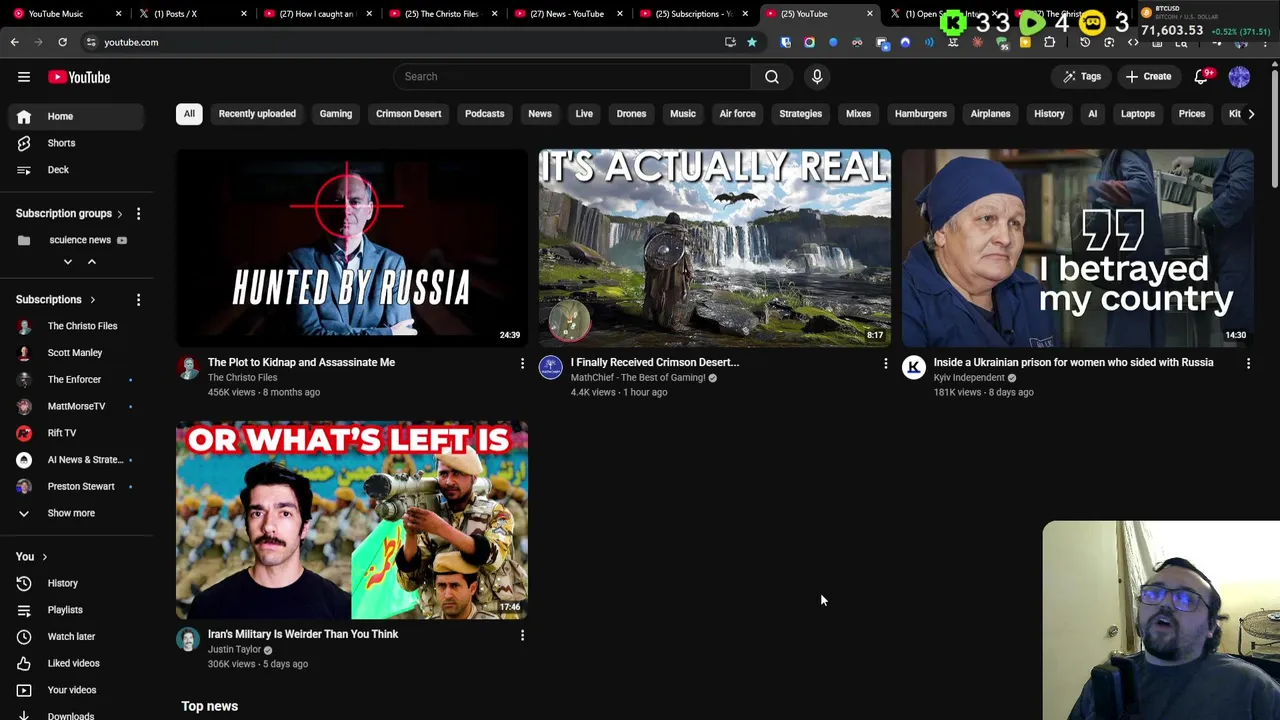Open Your videos in sidebar
1280x720 pixels.
(x=77, y=690)
